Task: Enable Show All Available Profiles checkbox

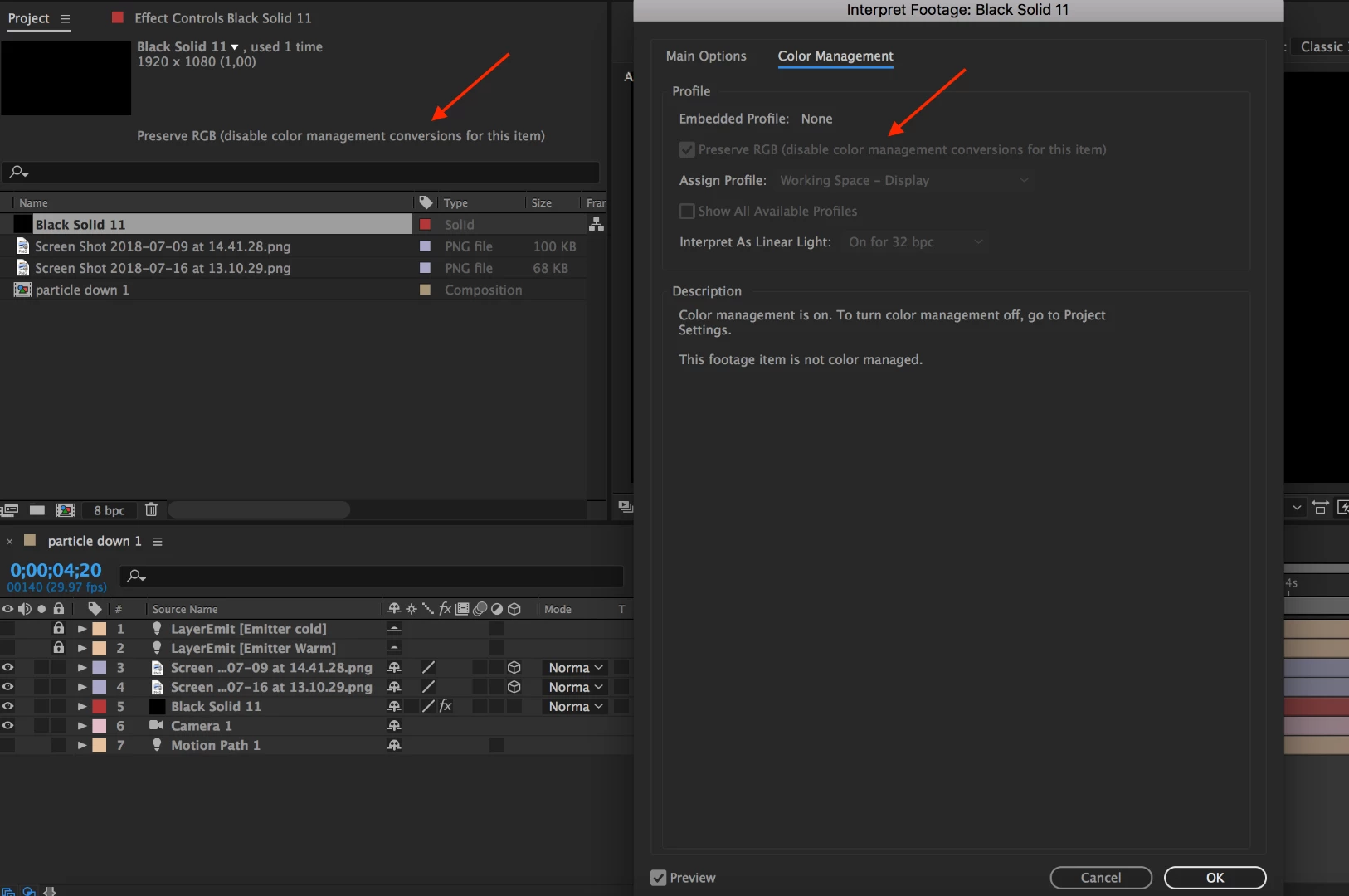Action: pyautogui.click(x=687, y=212)
